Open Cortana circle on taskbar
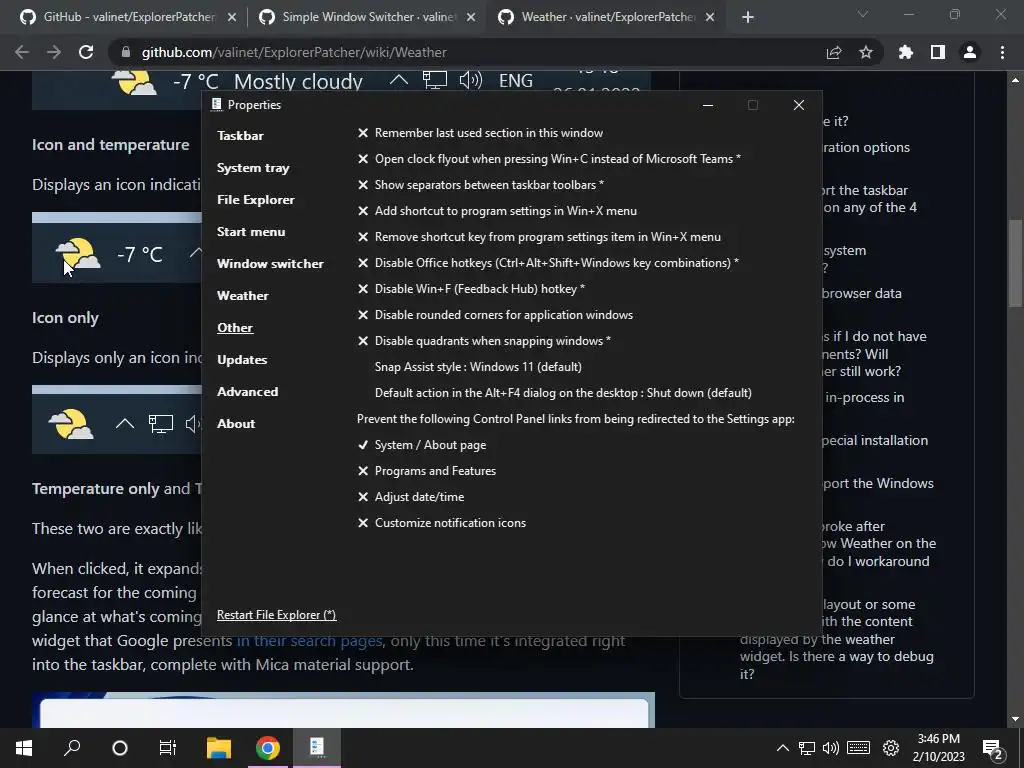 (x=120, y=748)
